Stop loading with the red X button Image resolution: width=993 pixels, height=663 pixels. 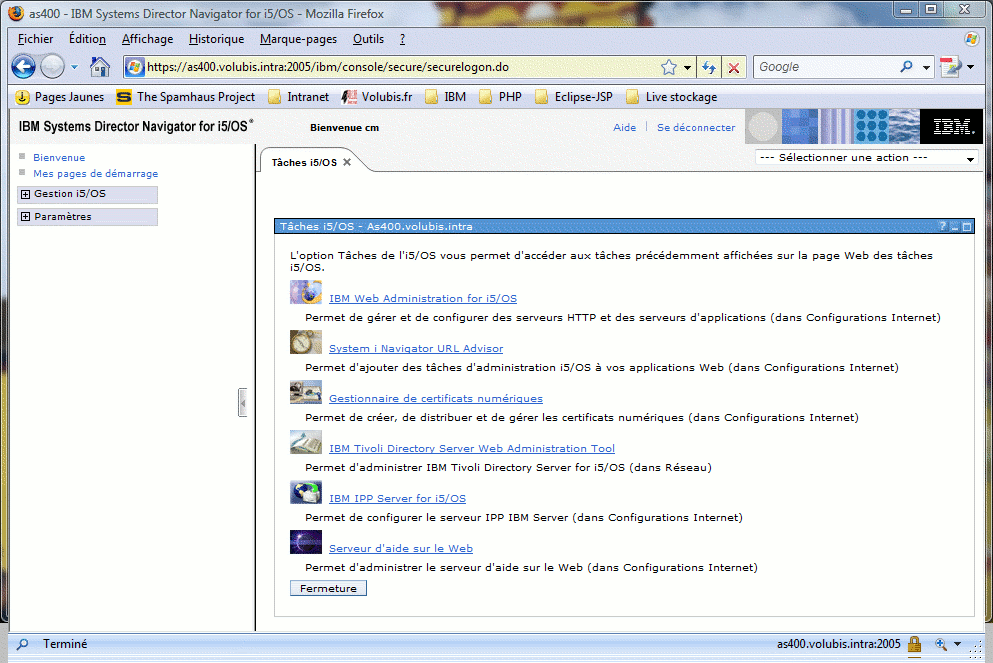[x=733, y=67]
